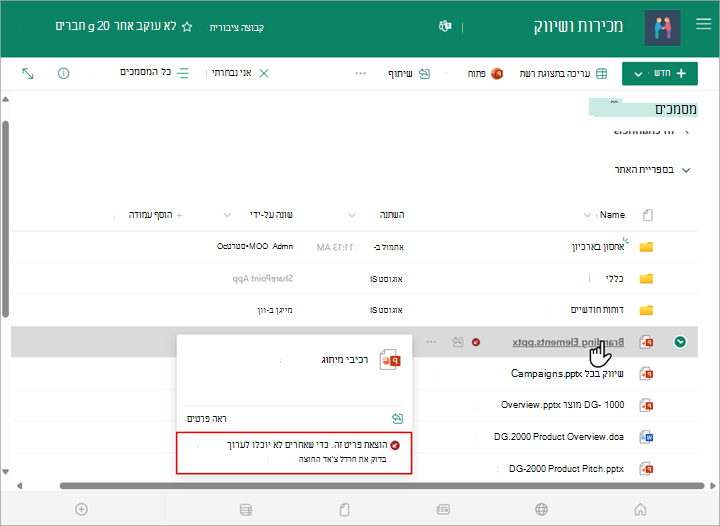The image size is (720, 526).
Task: Click the globe icon in bottom bar
Action: [541, 509]
